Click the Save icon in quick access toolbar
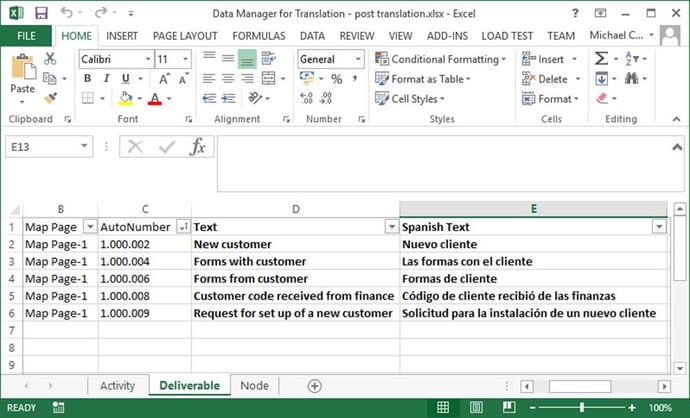This screenshot has height=418, width=690. [41, 13]
